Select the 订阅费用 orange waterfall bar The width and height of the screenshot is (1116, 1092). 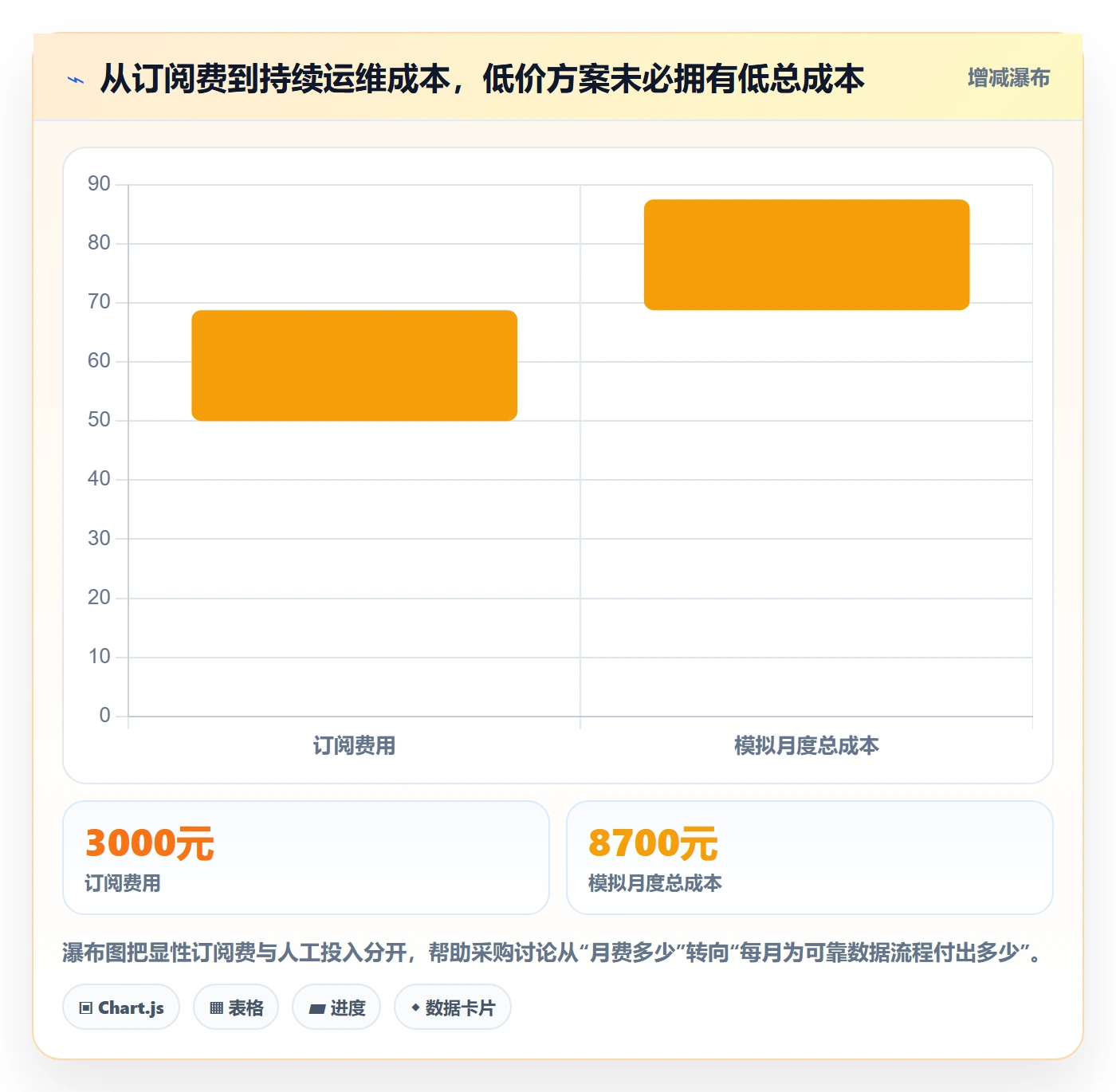(355, 365)
